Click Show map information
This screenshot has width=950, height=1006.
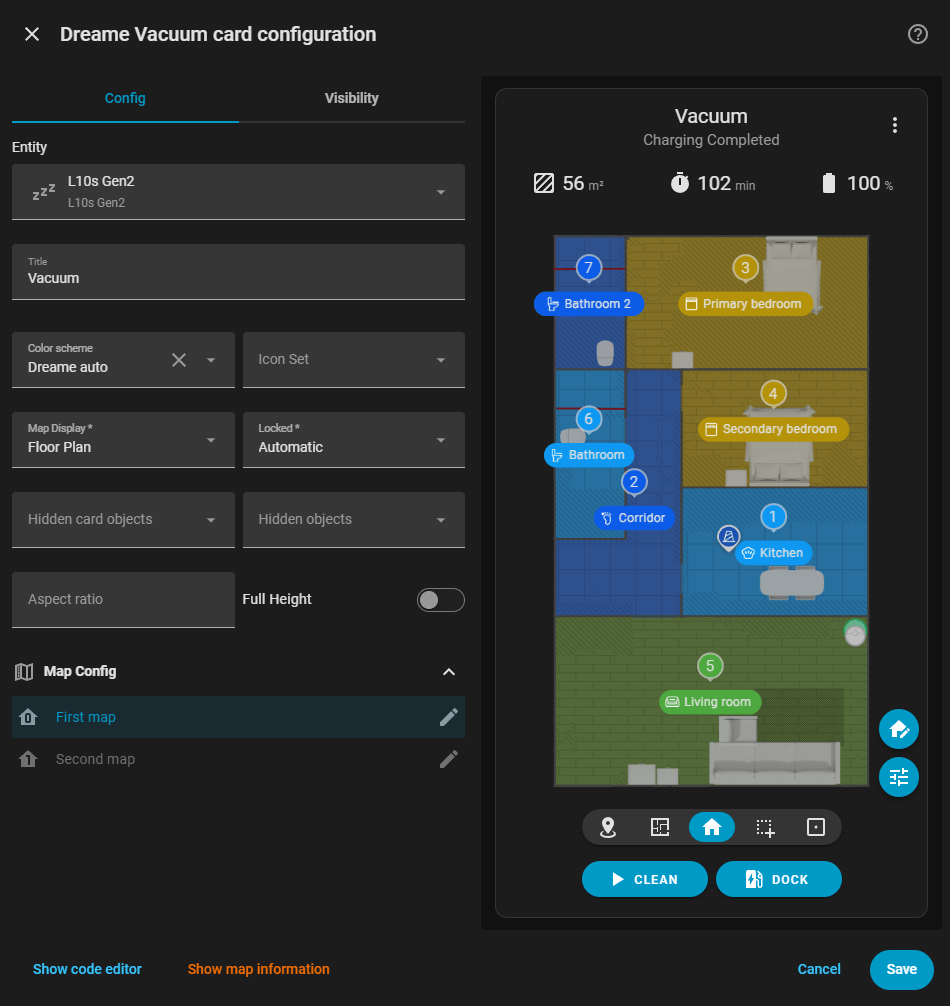point(259,969)
